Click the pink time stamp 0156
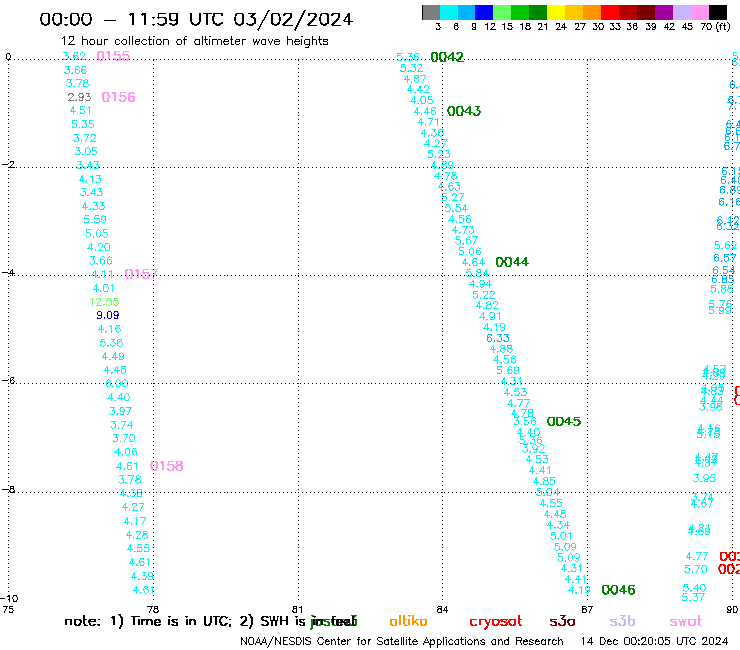The width and height of the screenshot is (740, 650). click(x=118, y=97)
